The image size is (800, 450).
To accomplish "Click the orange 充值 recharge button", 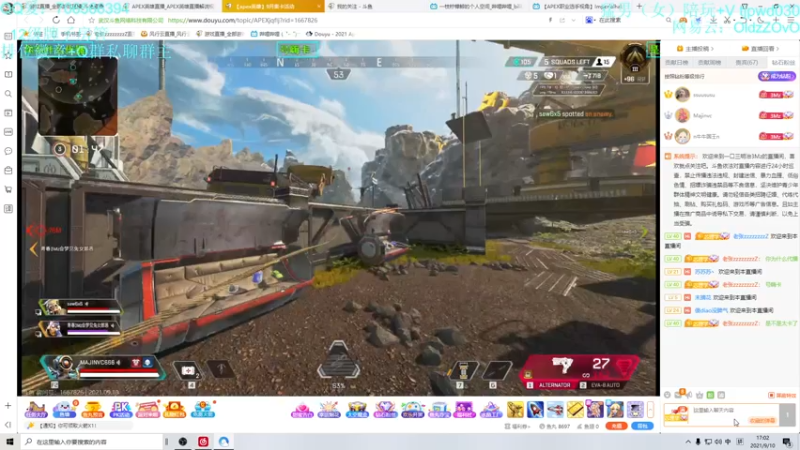I will tap(616, 426).
